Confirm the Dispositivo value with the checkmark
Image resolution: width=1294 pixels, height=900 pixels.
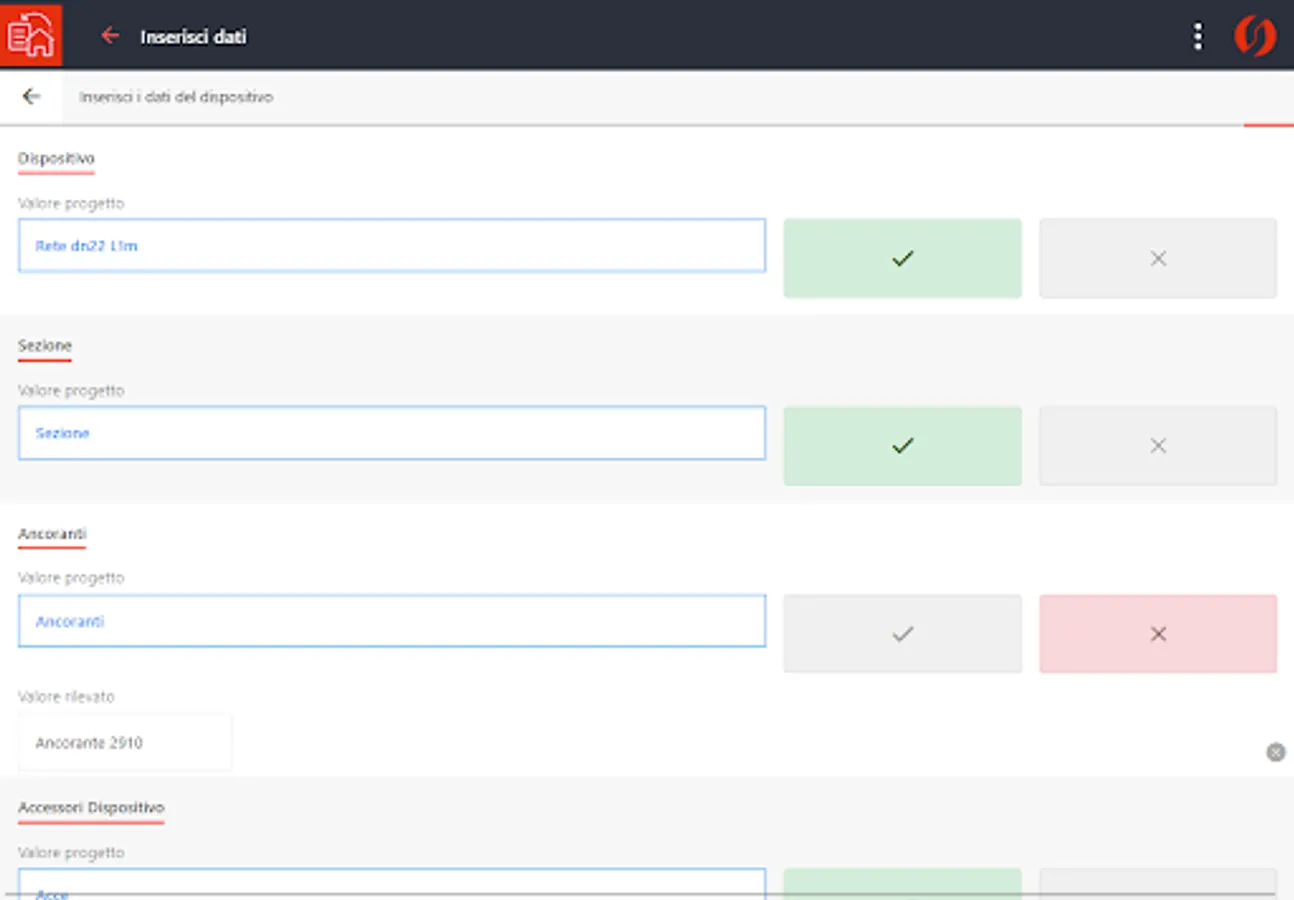902,258
